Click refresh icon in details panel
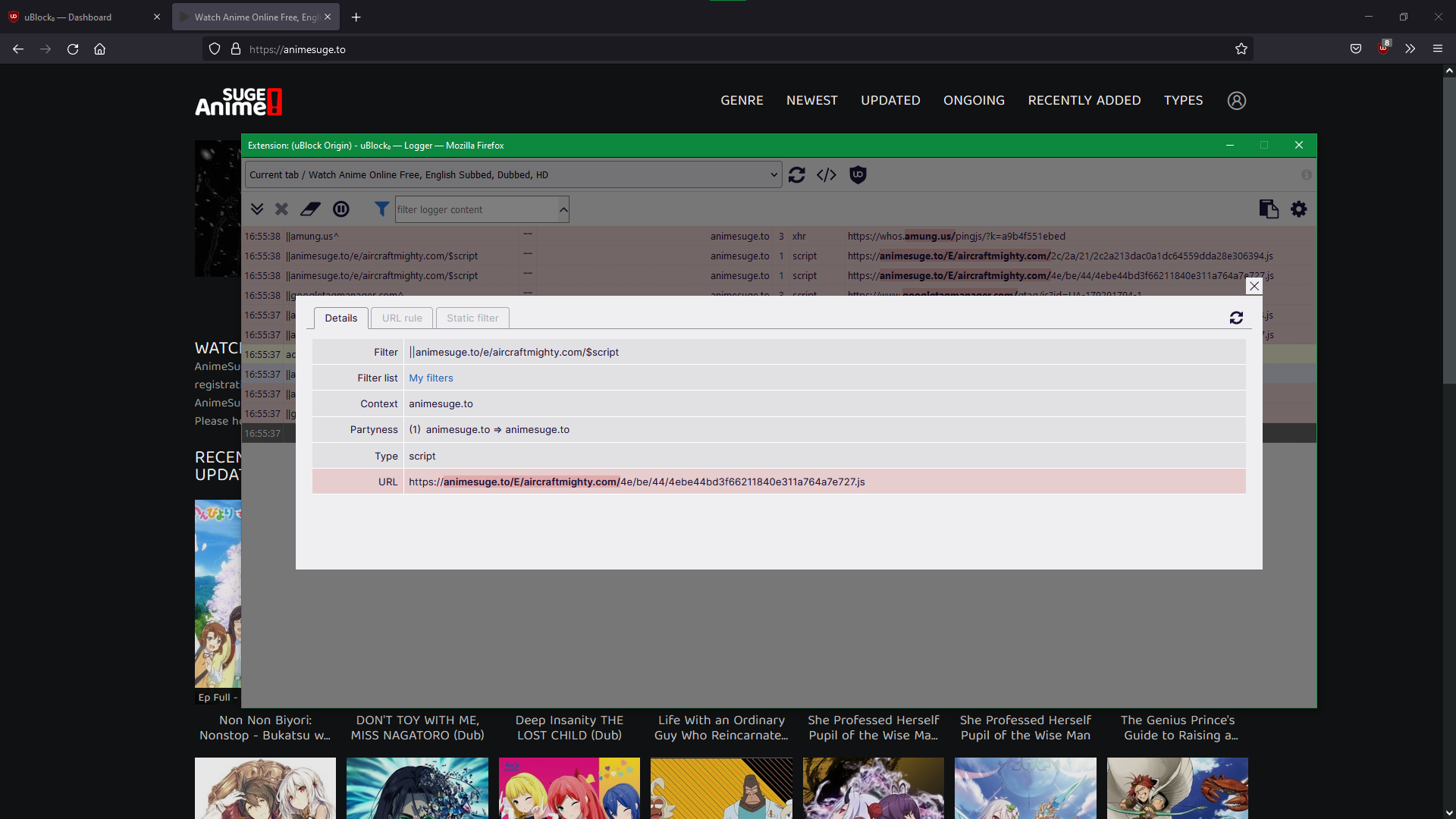This screenshot has height=819, width=1456. tap(1236, 318)
